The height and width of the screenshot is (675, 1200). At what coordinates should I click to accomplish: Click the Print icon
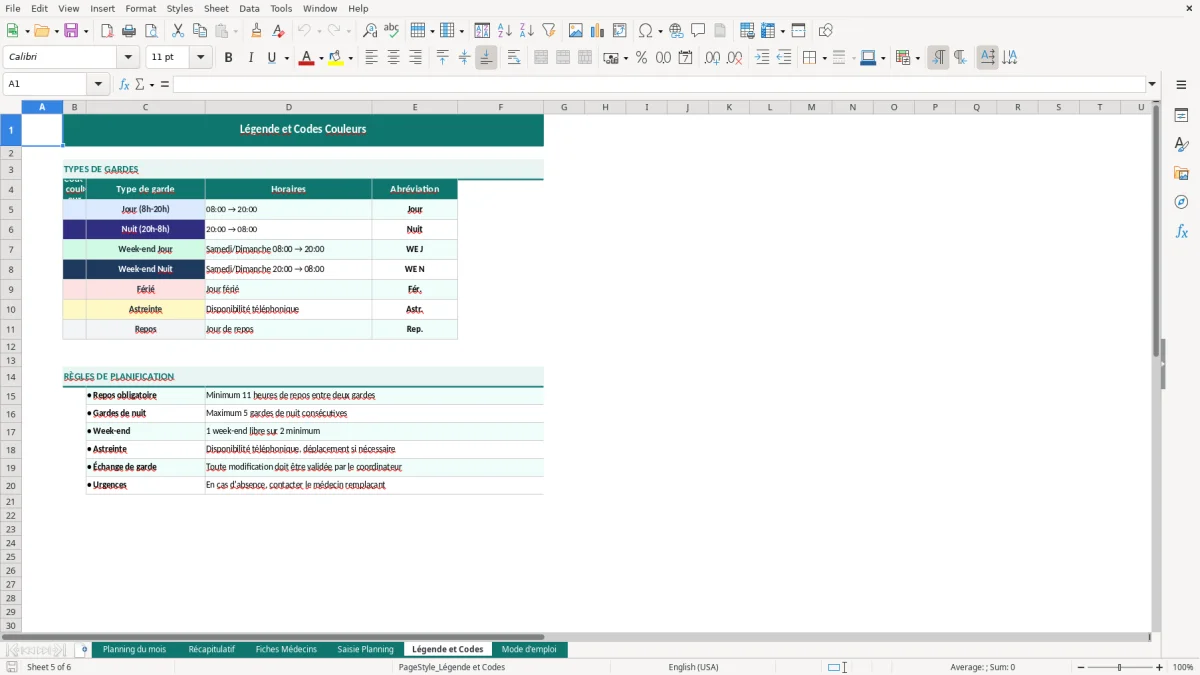coord(129,31)
